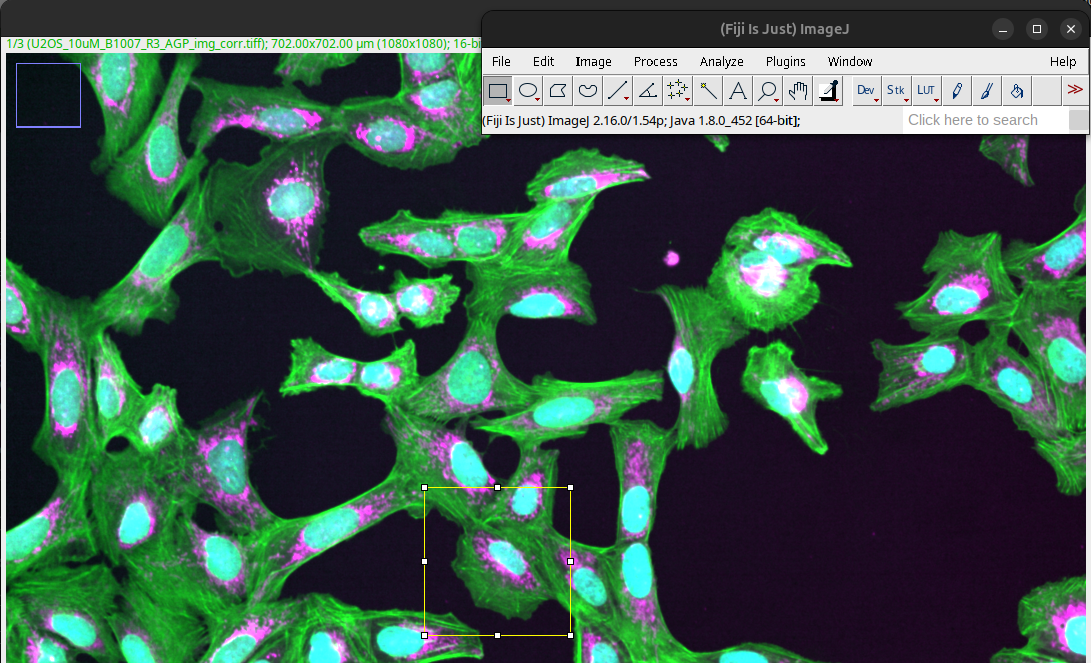This screenshot has height=663, width=1091.
Task: Choose the Polygon selection tool
Action: 558,91
